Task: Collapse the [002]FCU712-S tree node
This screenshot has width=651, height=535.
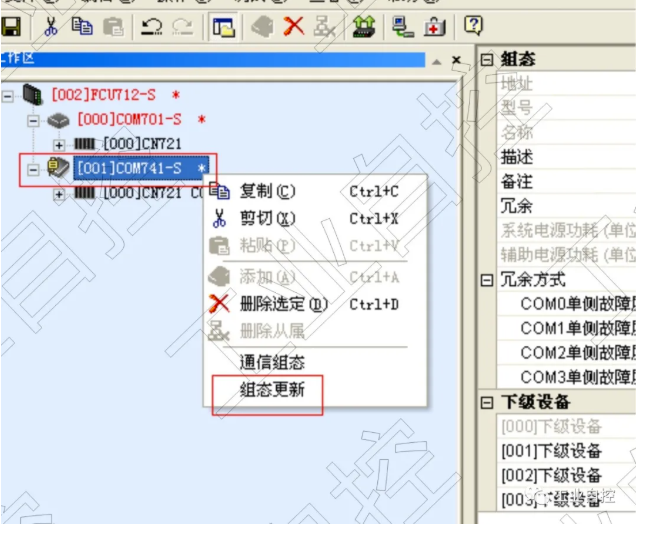Action: 8,96
